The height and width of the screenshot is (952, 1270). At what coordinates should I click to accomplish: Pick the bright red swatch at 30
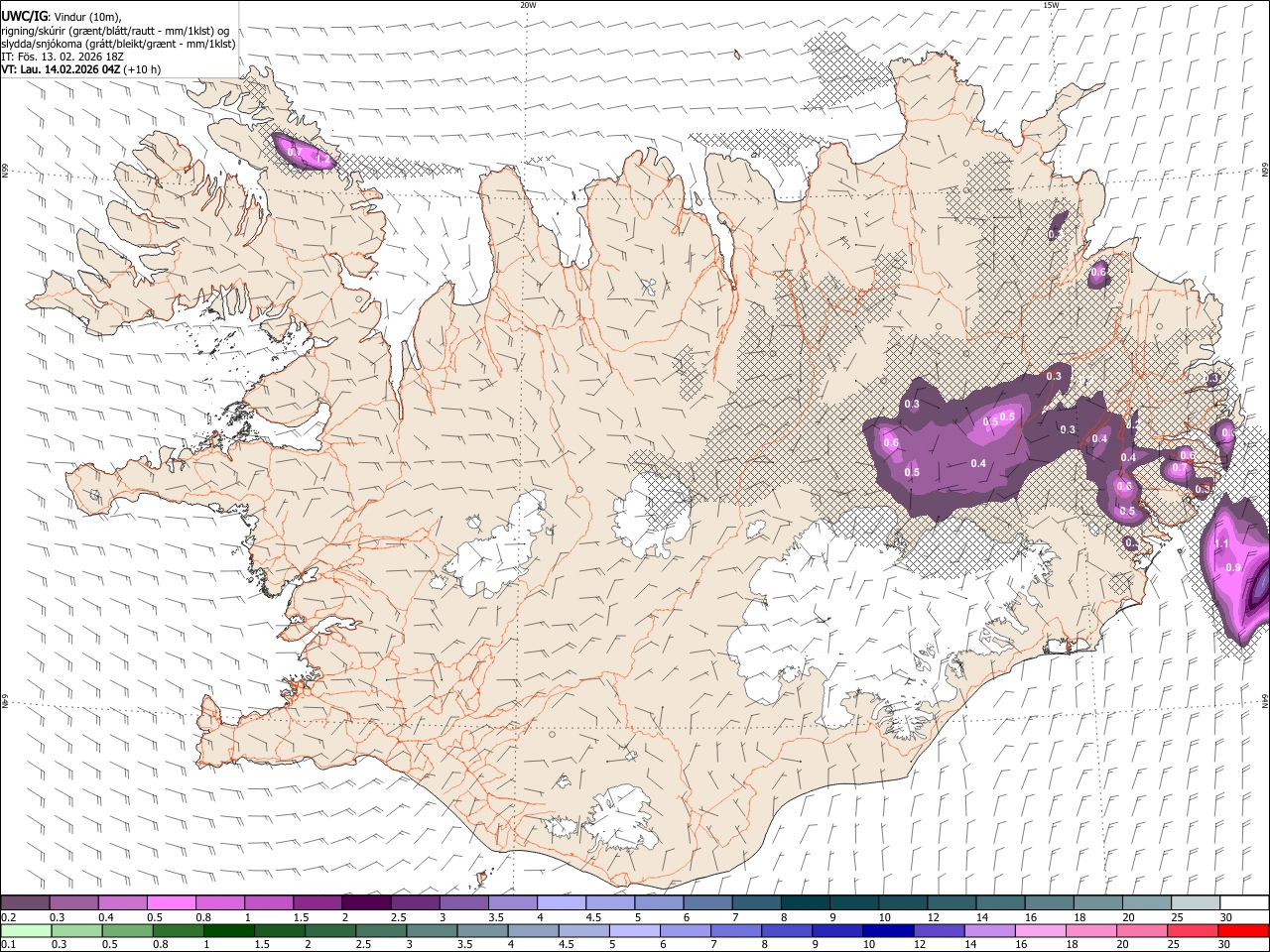point(1242,930)
